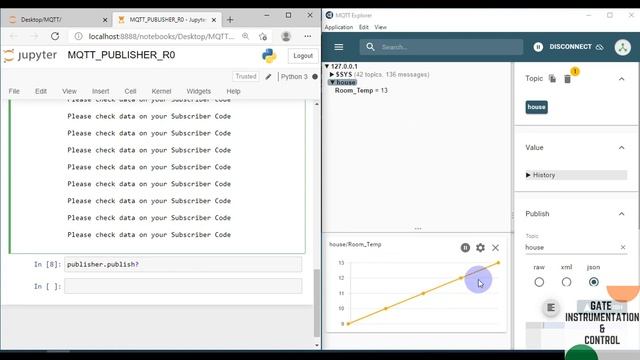Image resolution: width=640 pixels, height=360 pixels.
Task: Rename notebook title MQTT_PUBLISHER_R0
Action: coord(121,55)
